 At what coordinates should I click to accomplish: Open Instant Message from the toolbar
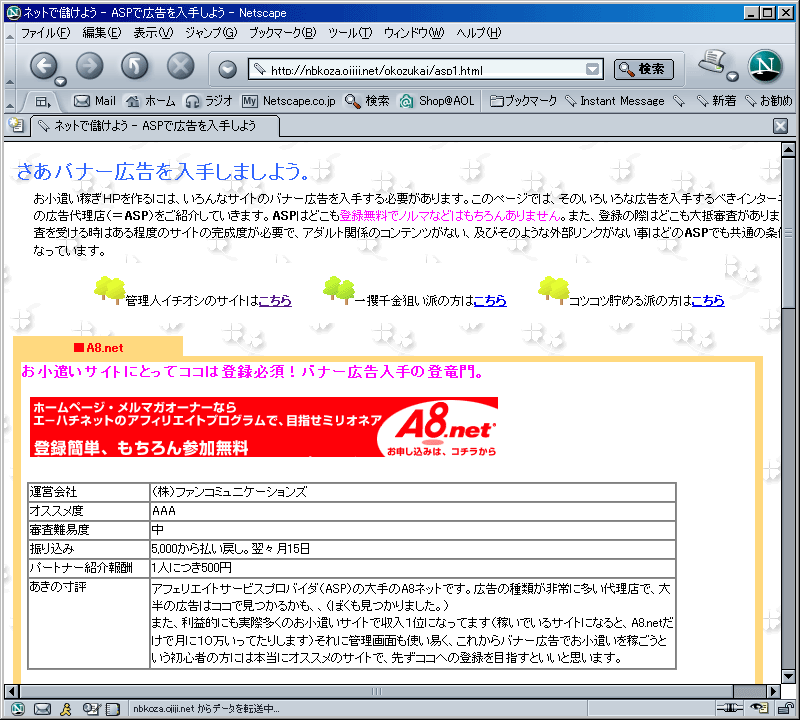[615, 101]
